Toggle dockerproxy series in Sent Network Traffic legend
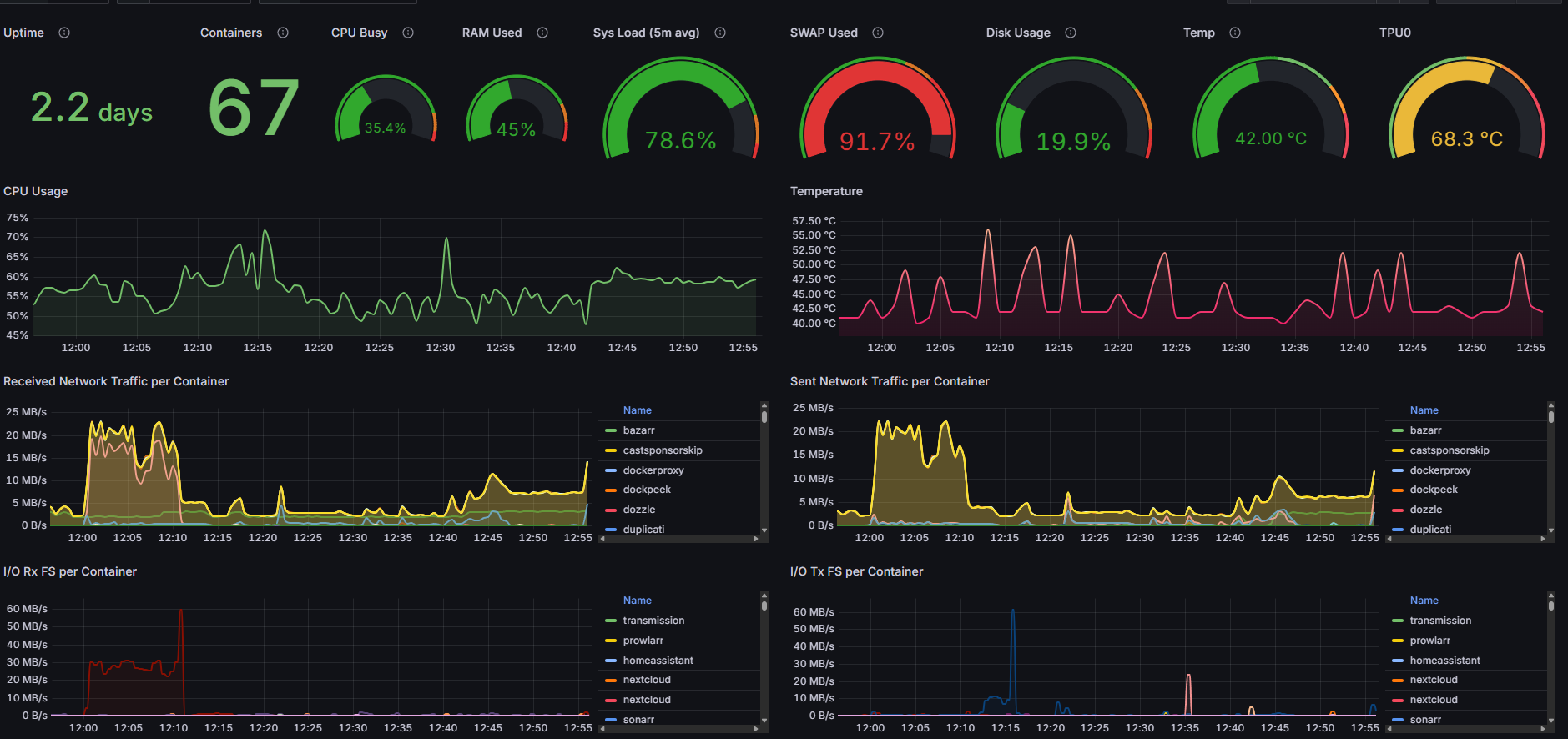1568x739 pixels. pyautogui.click(x=1439, y=470)
